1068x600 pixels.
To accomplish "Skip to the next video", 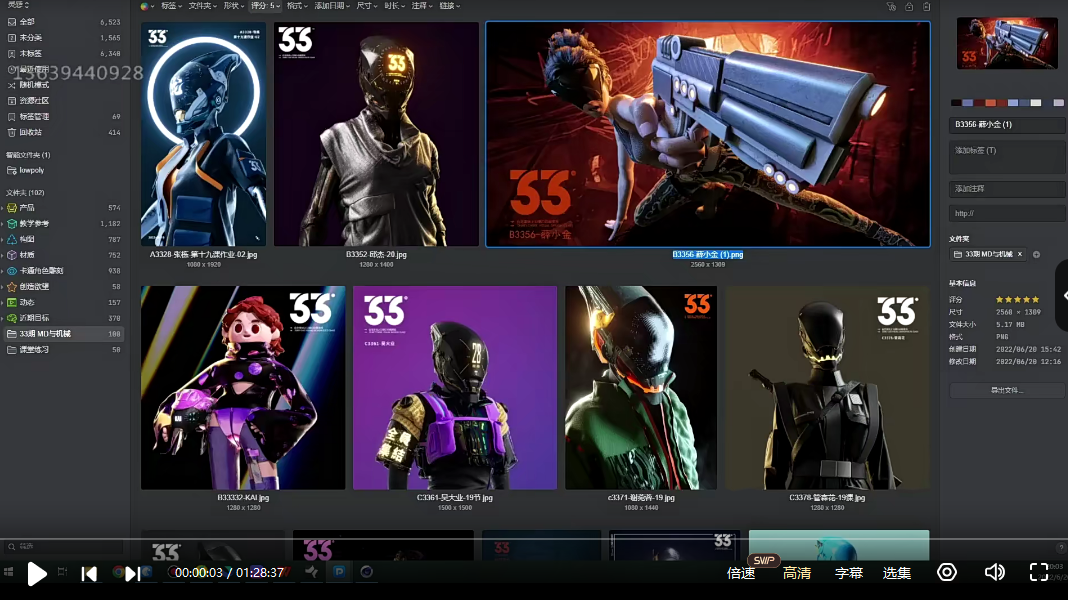I will pyautogui.click(x=132, y=573).
